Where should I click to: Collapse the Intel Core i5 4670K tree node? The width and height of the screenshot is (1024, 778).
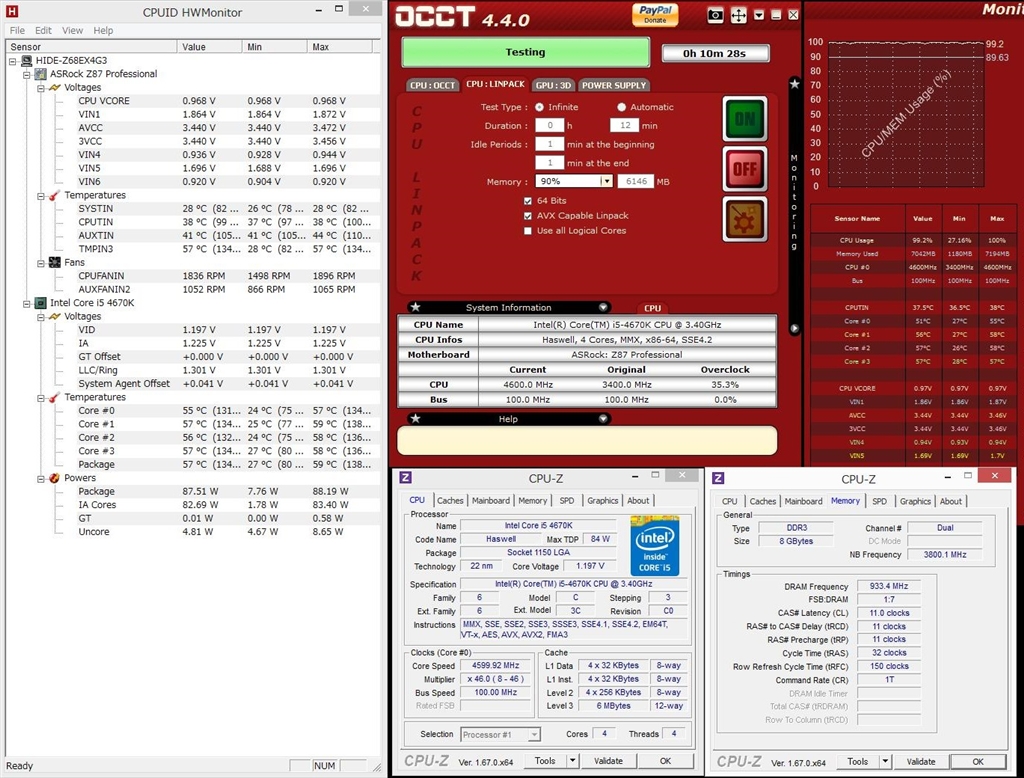click(27, 303)
